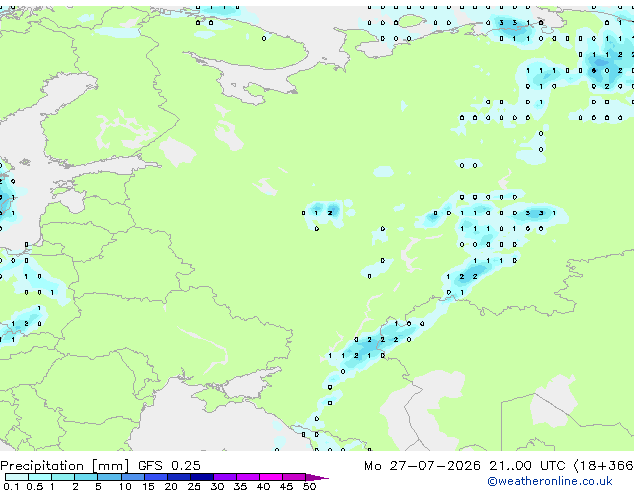Viewport: 634px width, 490px height.
Task: Choose the 20–25 mm legend swatch
Action: point(179,477)
